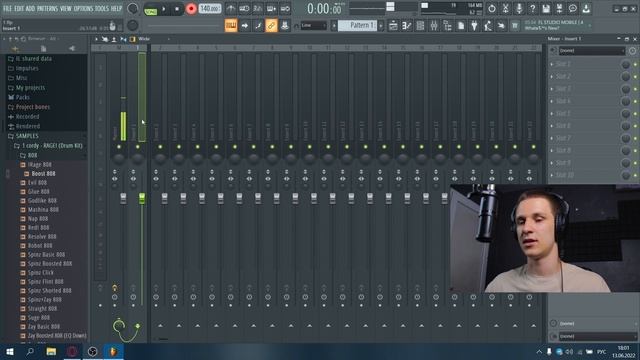Start playback with the Play button
This screenshot has width=640, height=360.
click(x=164, y=9)
